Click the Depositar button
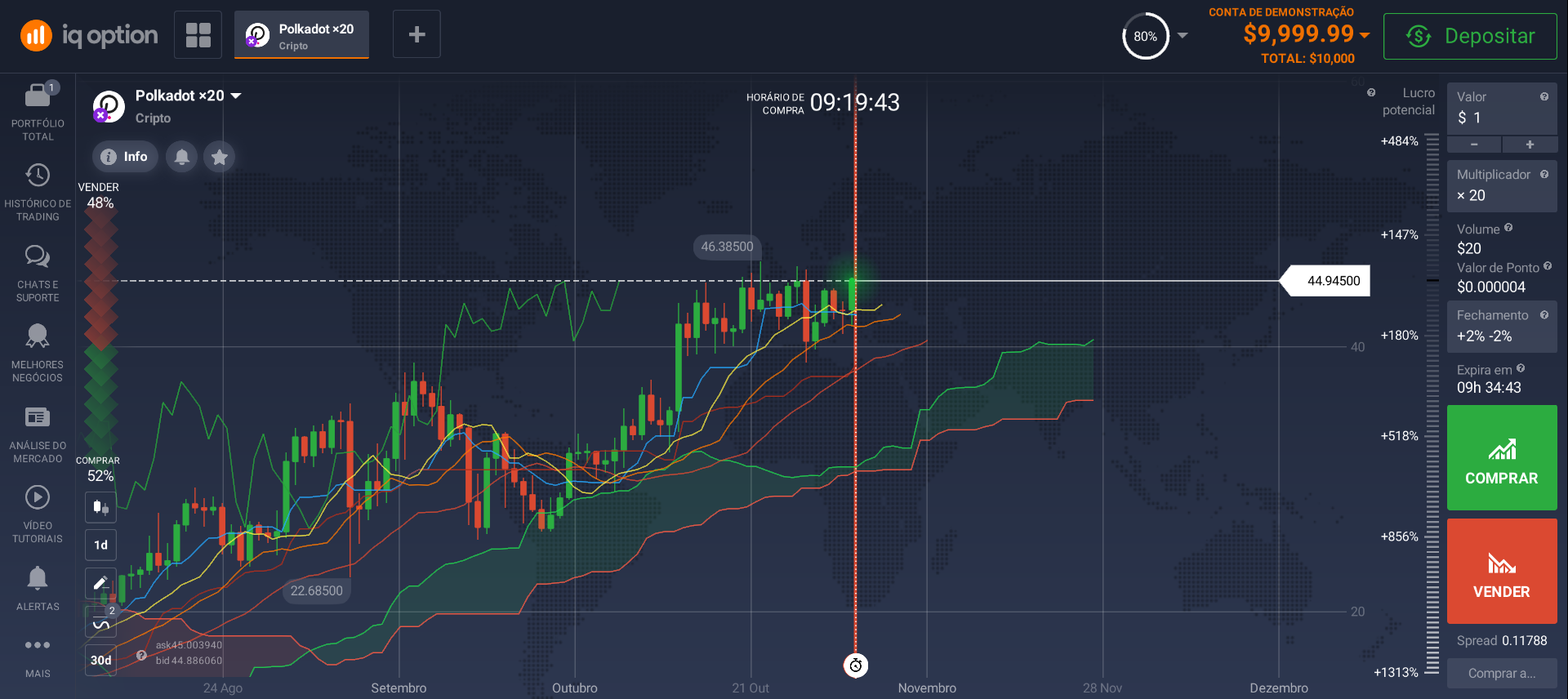The image size is (1568, 699). (1470, 36)
